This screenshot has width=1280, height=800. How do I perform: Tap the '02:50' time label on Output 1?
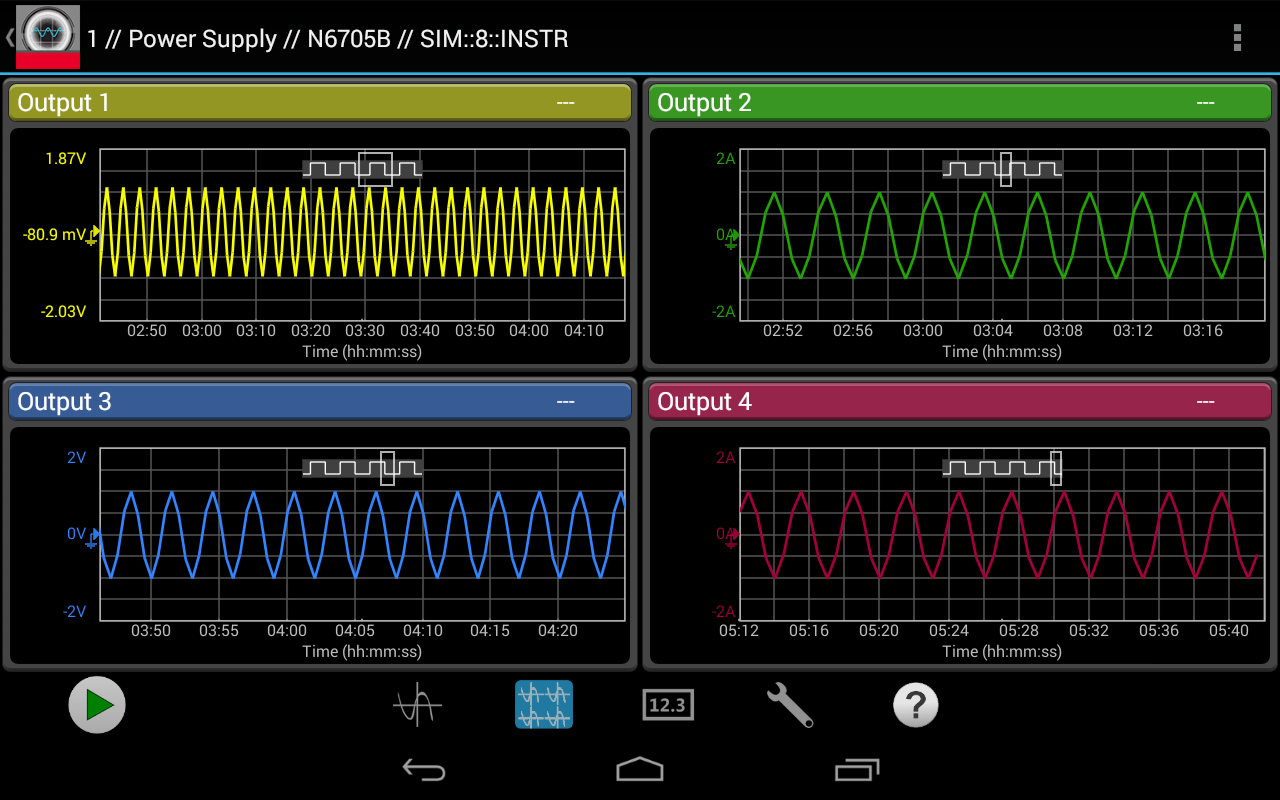(147, 331)
